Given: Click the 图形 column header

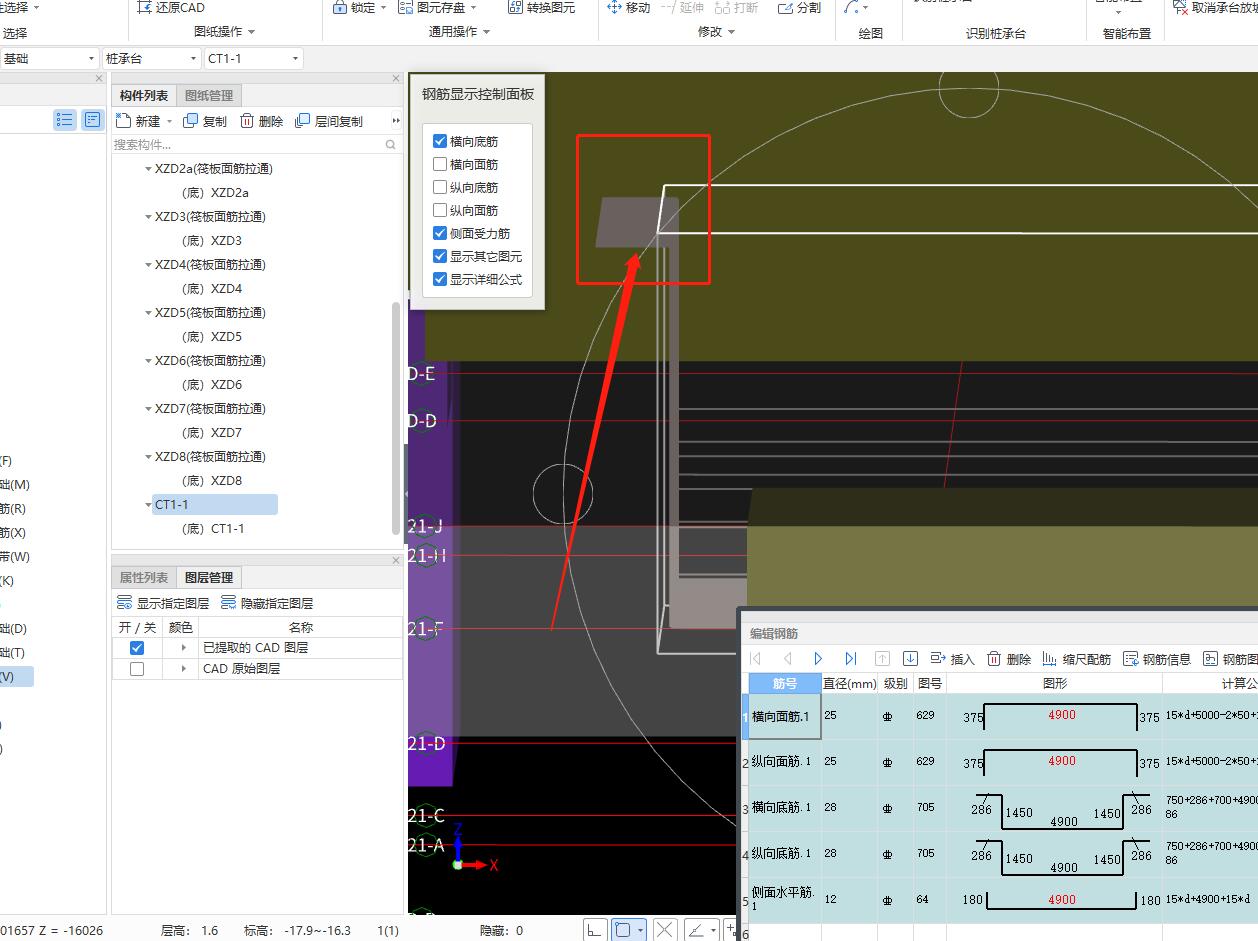Looking at the screenshot, I should pos(1054,684).
